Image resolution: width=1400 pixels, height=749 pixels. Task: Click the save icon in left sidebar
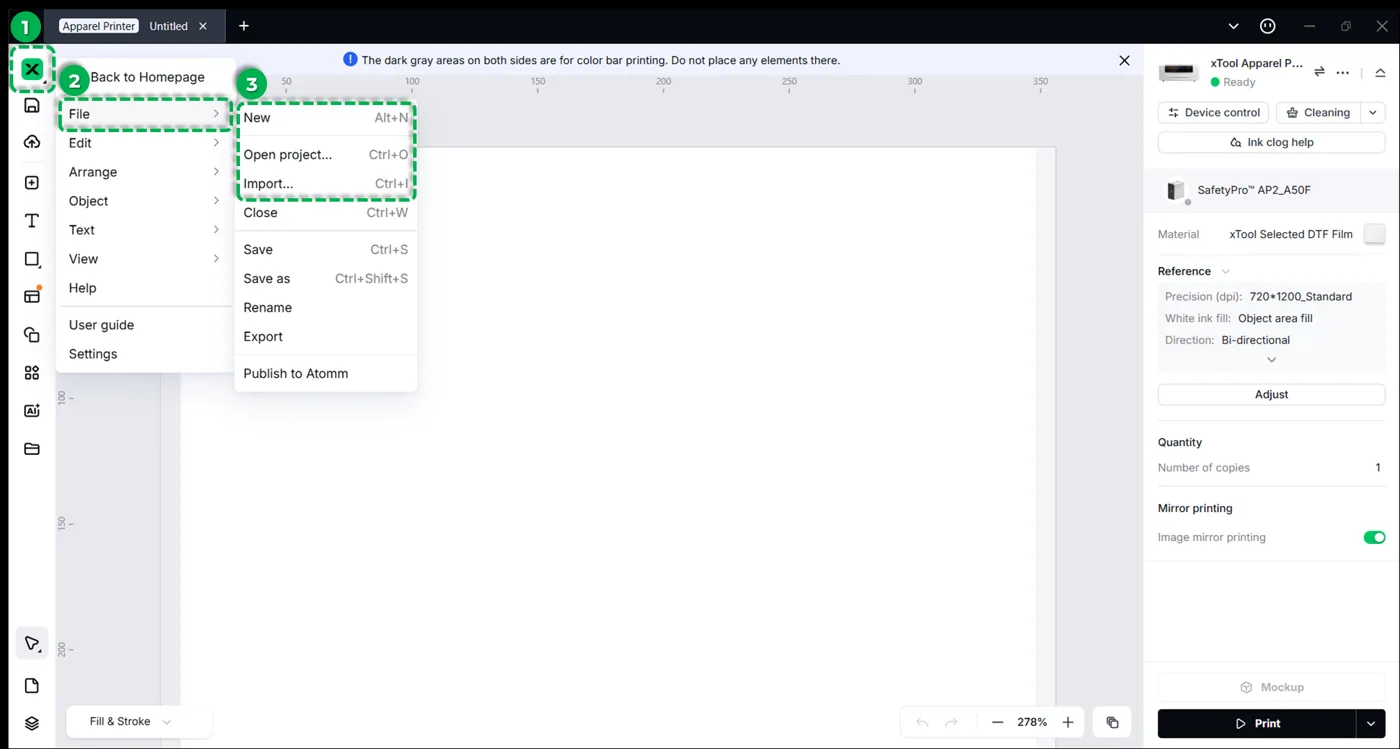click(32, 105)
